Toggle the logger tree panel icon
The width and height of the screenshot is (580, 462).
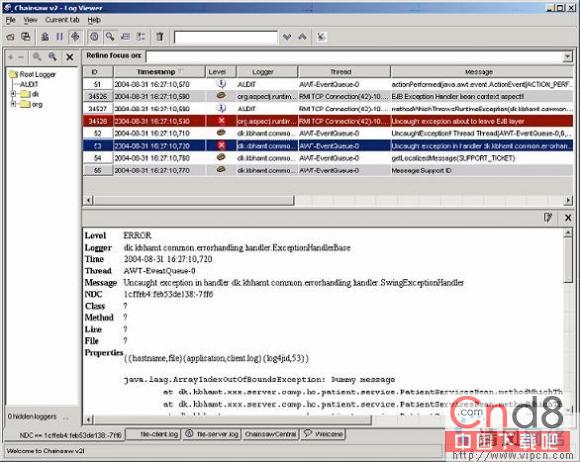click(x=141, y=37)
